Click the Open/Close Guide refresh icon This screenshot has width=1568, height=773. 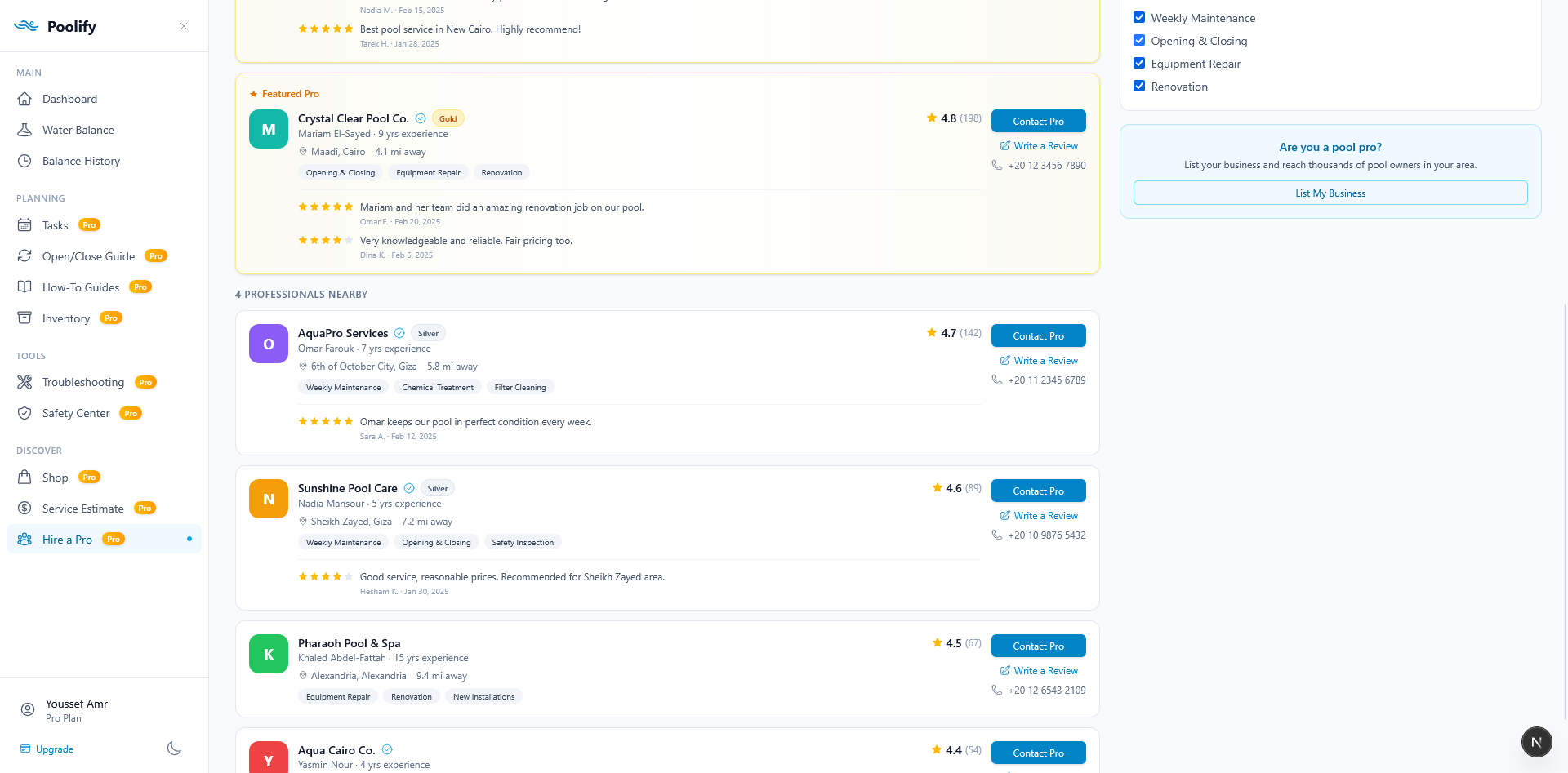pos(24,256)
